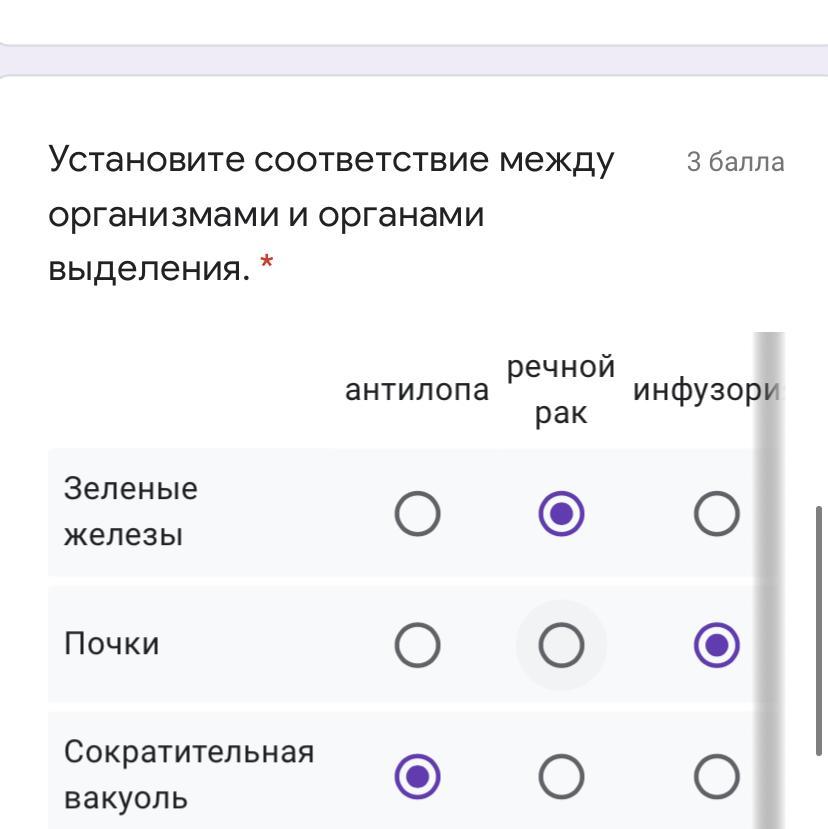Image resolution: width=828 pixels, height=829 pixels.
Task: Click the антилопа column header
Action: click(x=417, y=391)
